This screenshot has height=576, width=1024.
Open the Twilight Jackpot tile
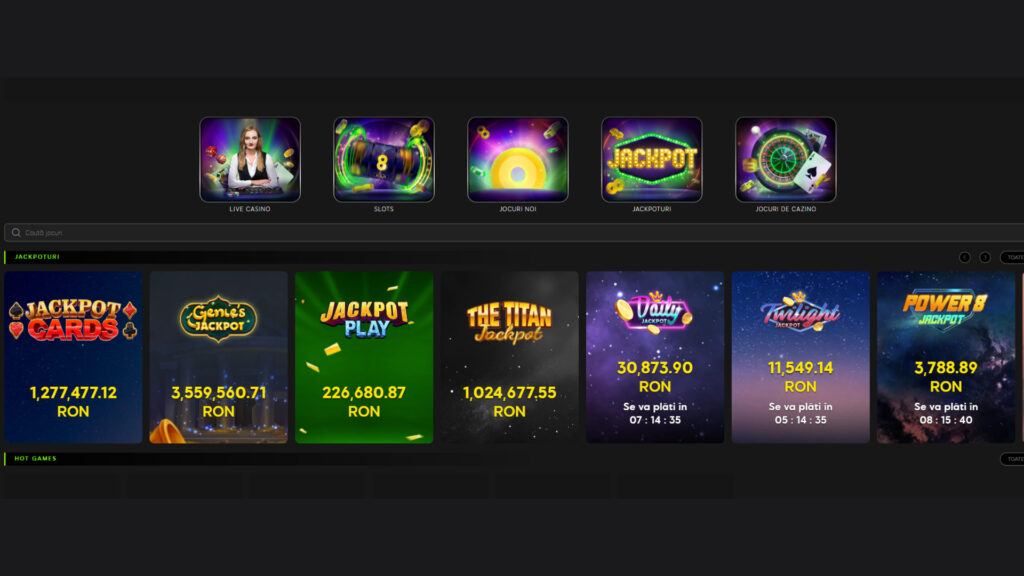click(801, 357)
